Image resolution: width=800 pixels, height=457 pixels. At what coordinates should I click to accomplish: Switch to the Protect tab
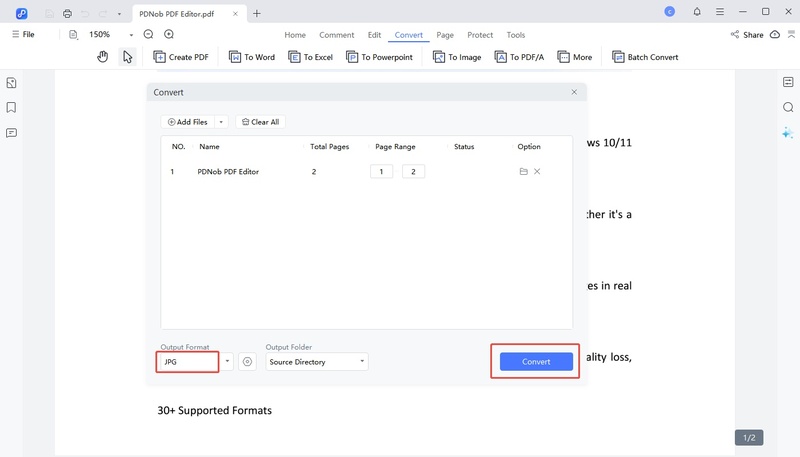(480, 35)
